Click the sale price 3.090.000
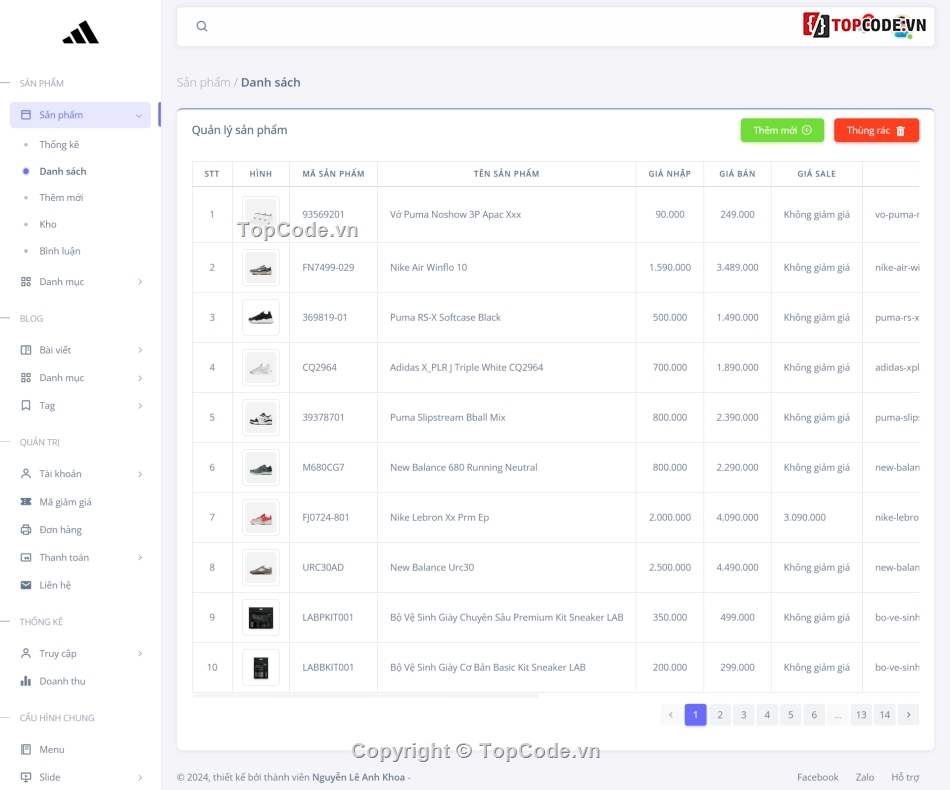950x790 pixels. pyautogui.click(x=805, y=517)
